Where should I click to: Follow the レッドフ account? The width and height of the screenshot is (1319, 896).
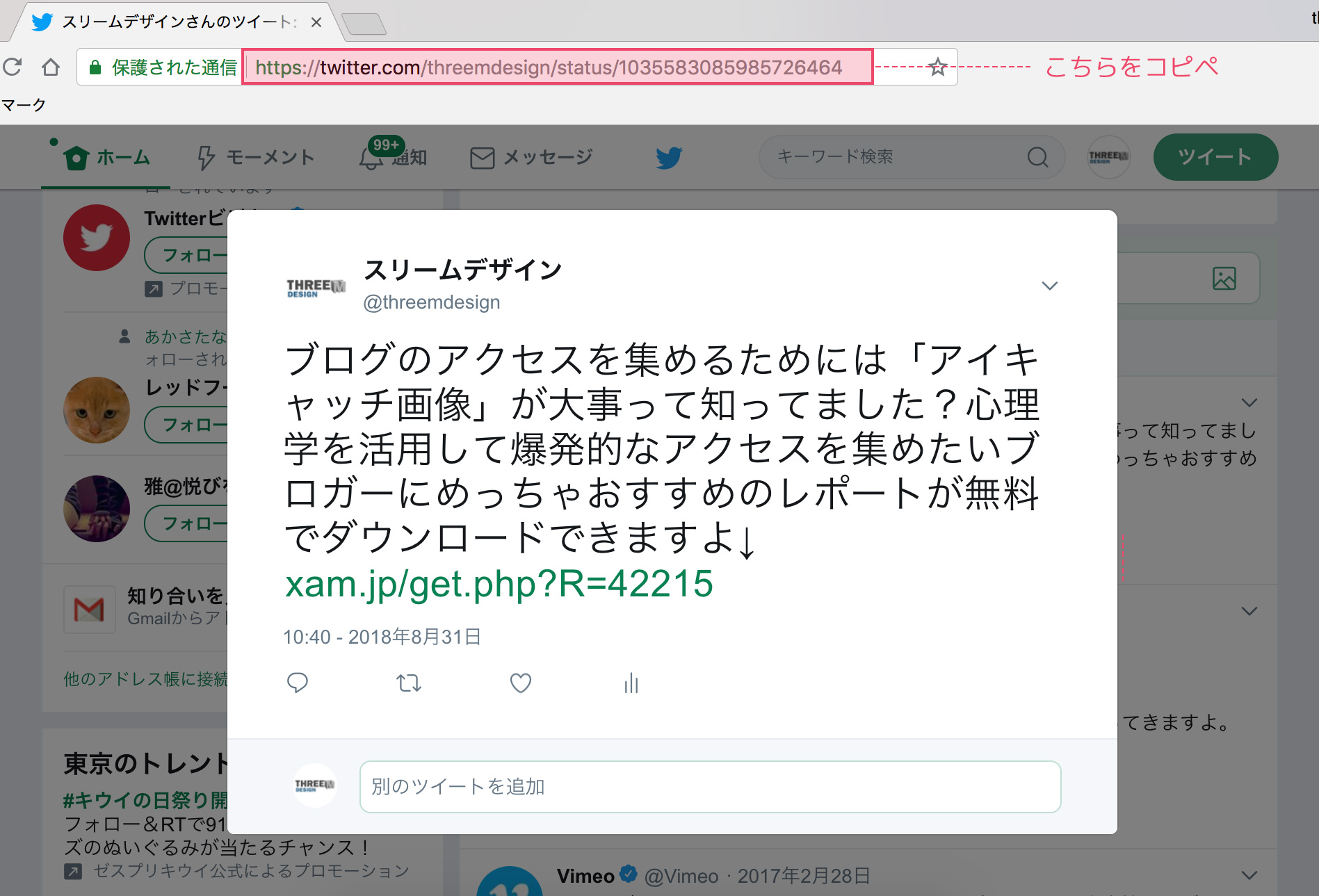186,425
